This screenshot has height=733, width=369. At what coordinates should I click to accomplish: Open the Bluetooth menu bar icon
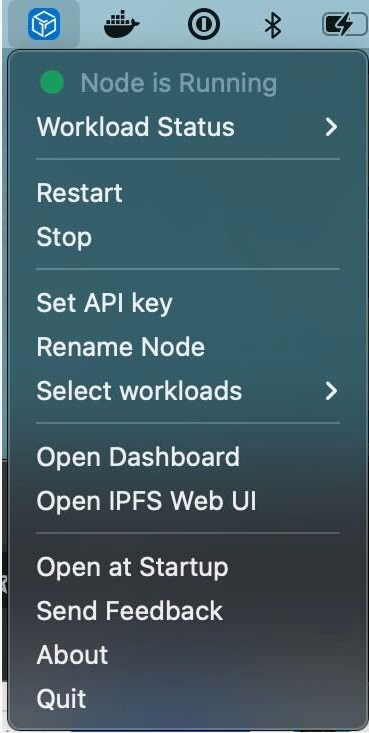click(x=273, y=24)
